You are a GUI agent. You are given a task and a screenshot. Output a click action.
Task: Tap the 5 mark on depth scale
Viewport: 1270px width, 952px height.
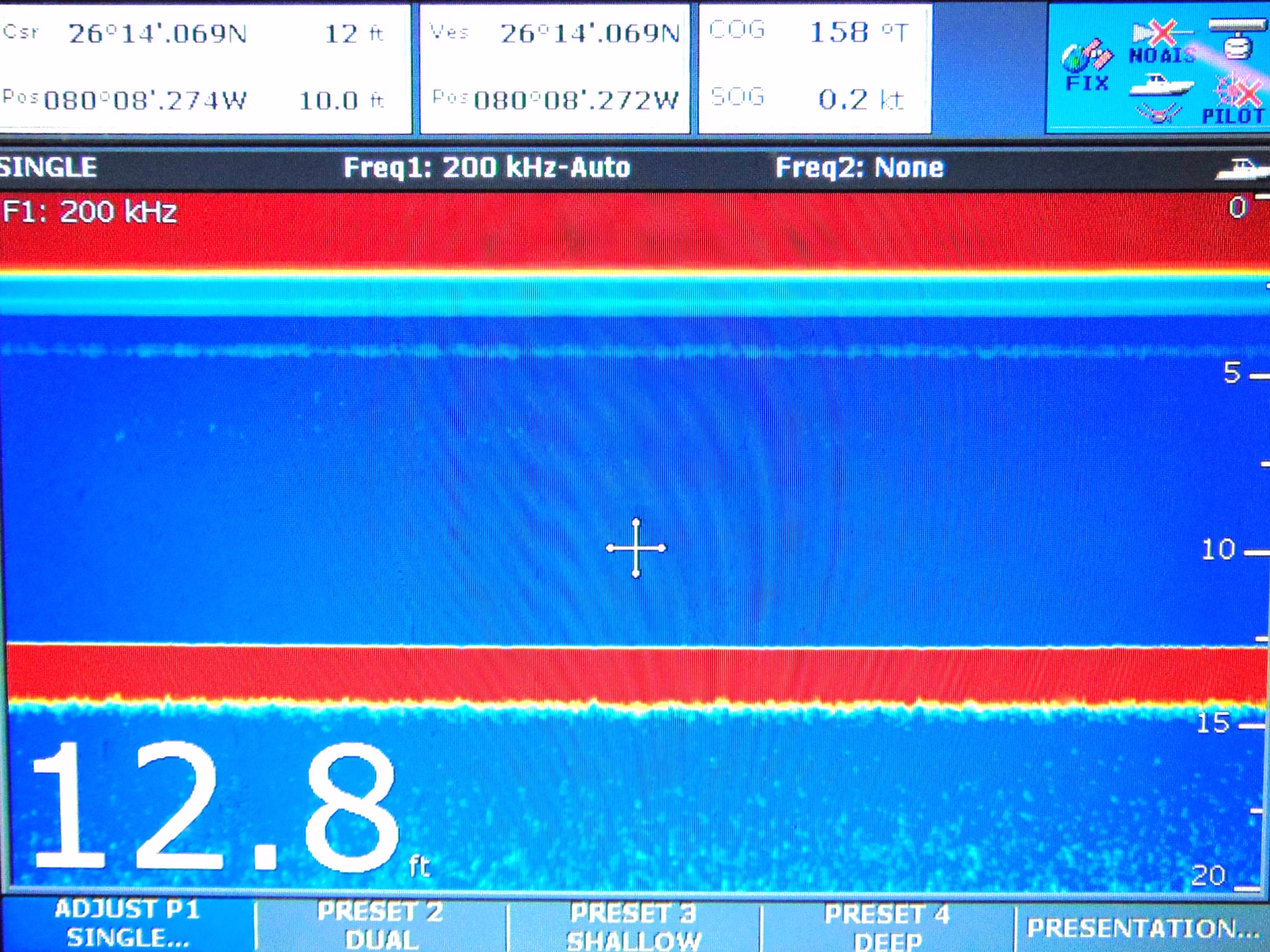pyautogui.click(x=1232, y=373)
